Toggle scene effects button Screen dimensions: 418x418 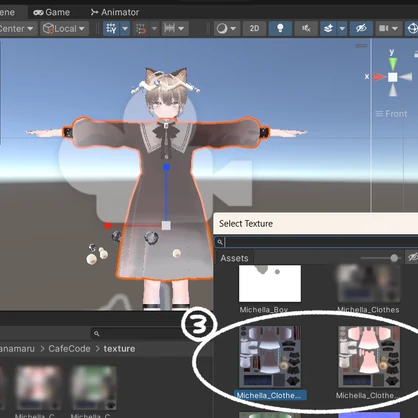coord(328,29)
